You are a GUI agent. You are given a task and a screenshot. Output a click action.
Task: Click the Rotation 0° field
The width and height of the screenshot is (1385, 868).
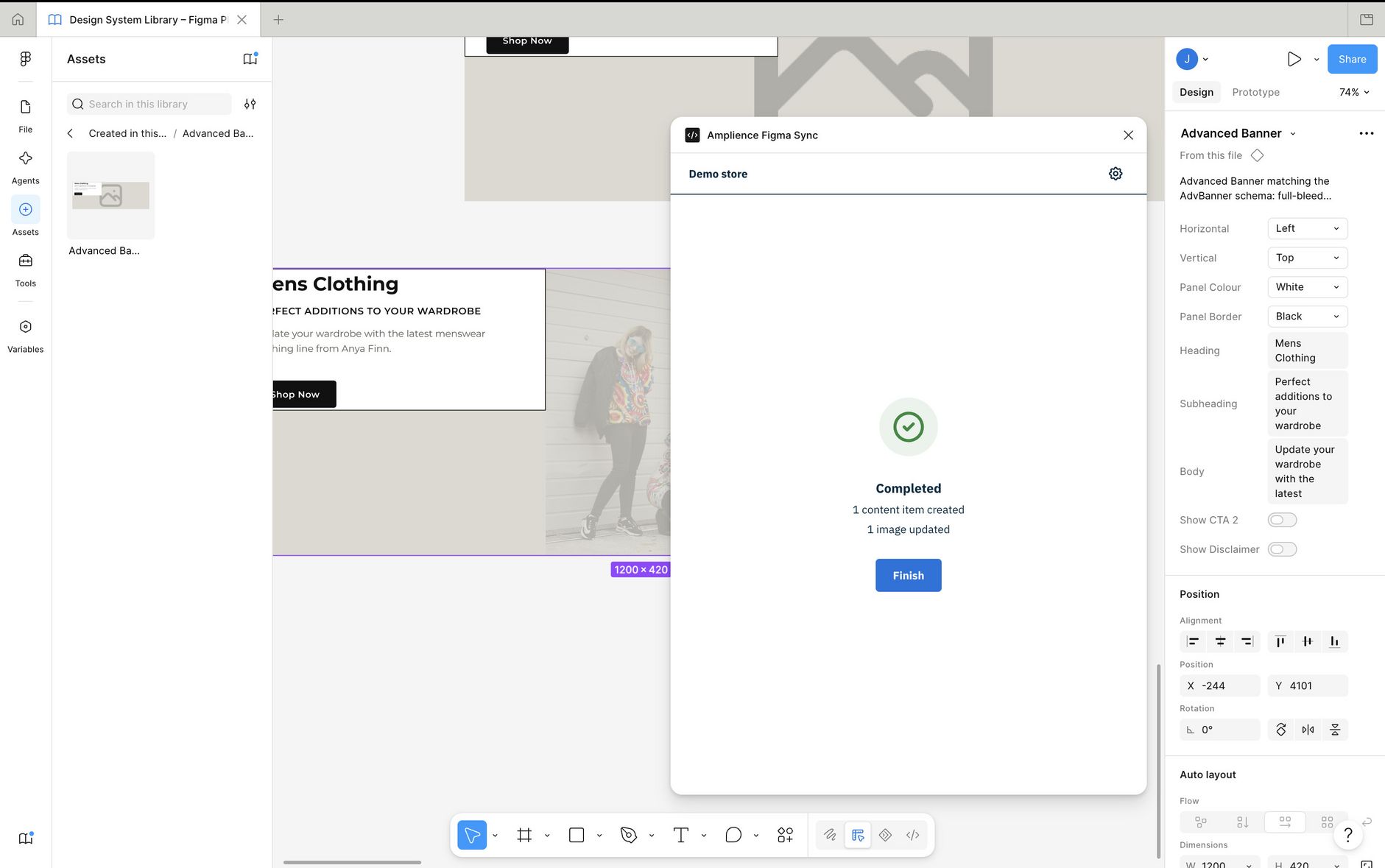pos(1220,730)
